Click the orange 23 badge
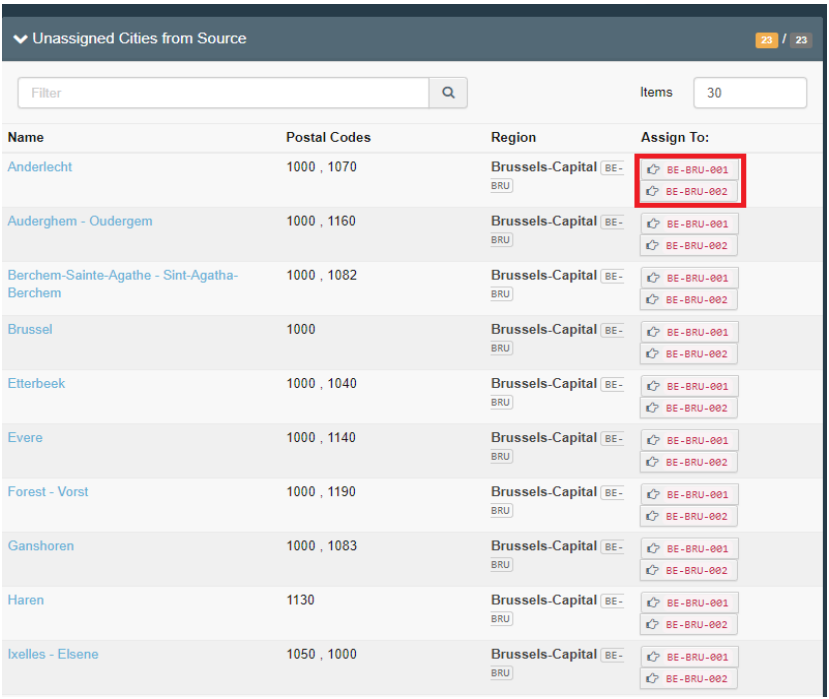The image size is (829, 699). (x=766, y=40)
